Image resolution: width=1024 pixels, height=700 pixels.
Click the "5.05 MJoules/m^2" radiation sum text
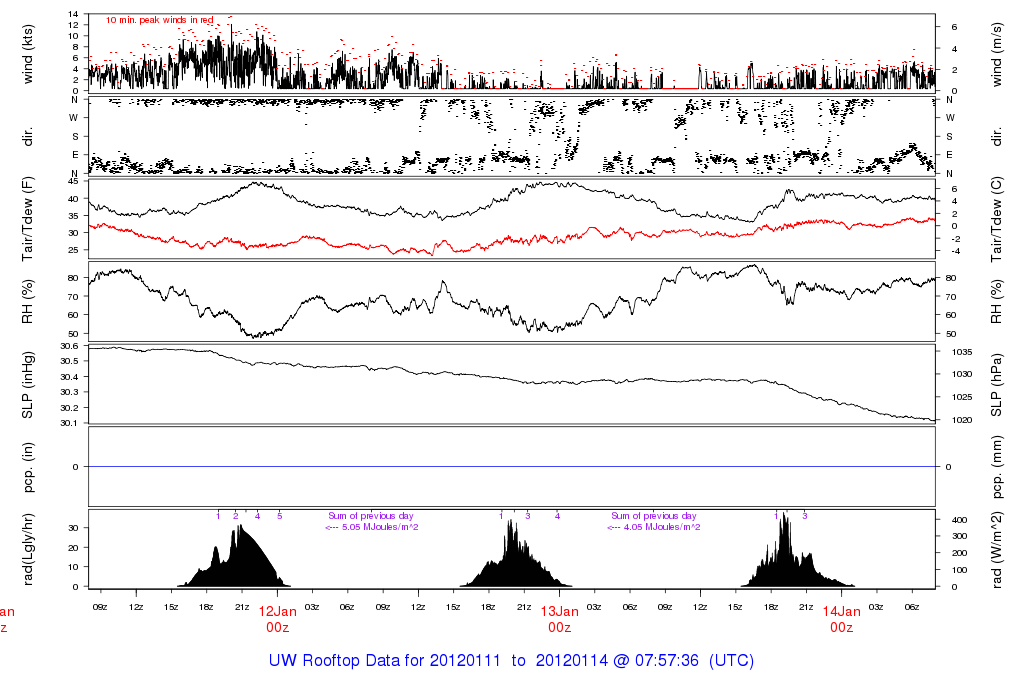pos(380,527)
